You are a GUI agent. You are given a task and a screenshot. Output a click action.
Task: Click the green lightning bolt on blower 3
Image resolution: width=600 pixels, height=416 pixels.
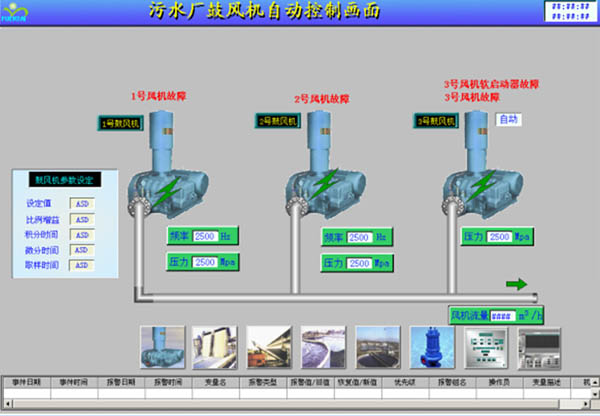tap(484, 185)
